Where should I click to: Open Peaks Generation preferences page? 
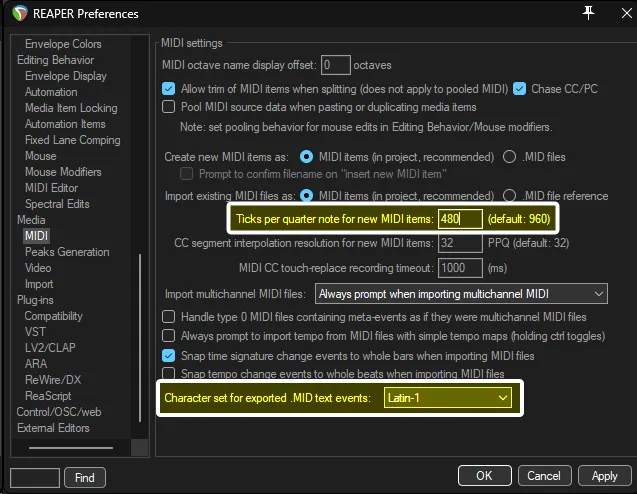tap(67, 252)
